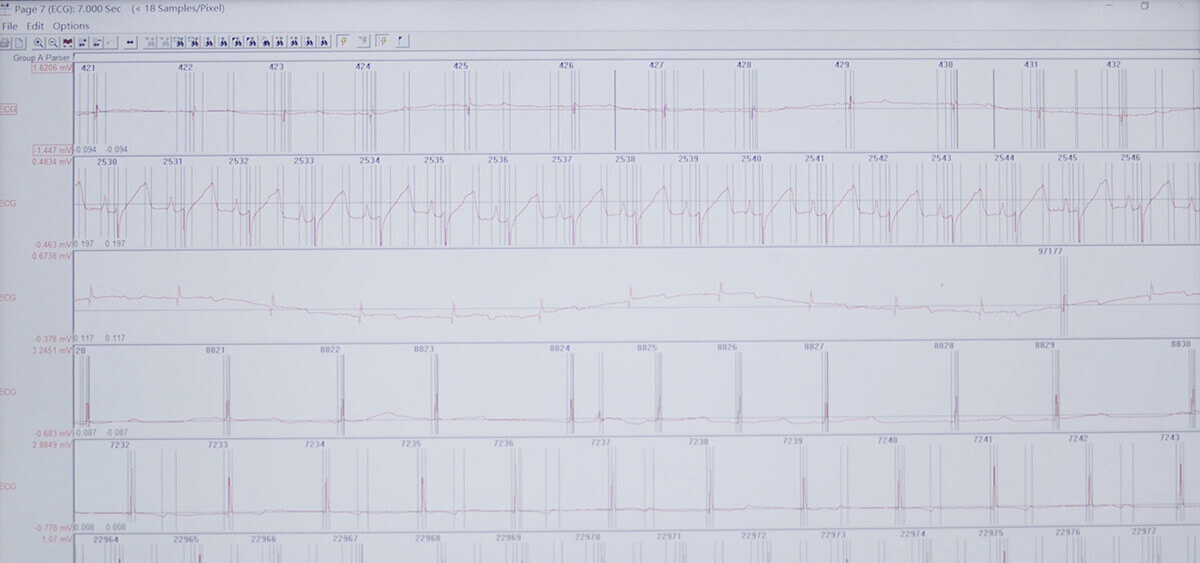Click the red waveform icon in the toolbar
The width and height of the screenshot is (1200, 563).
(x=67, y=43)
